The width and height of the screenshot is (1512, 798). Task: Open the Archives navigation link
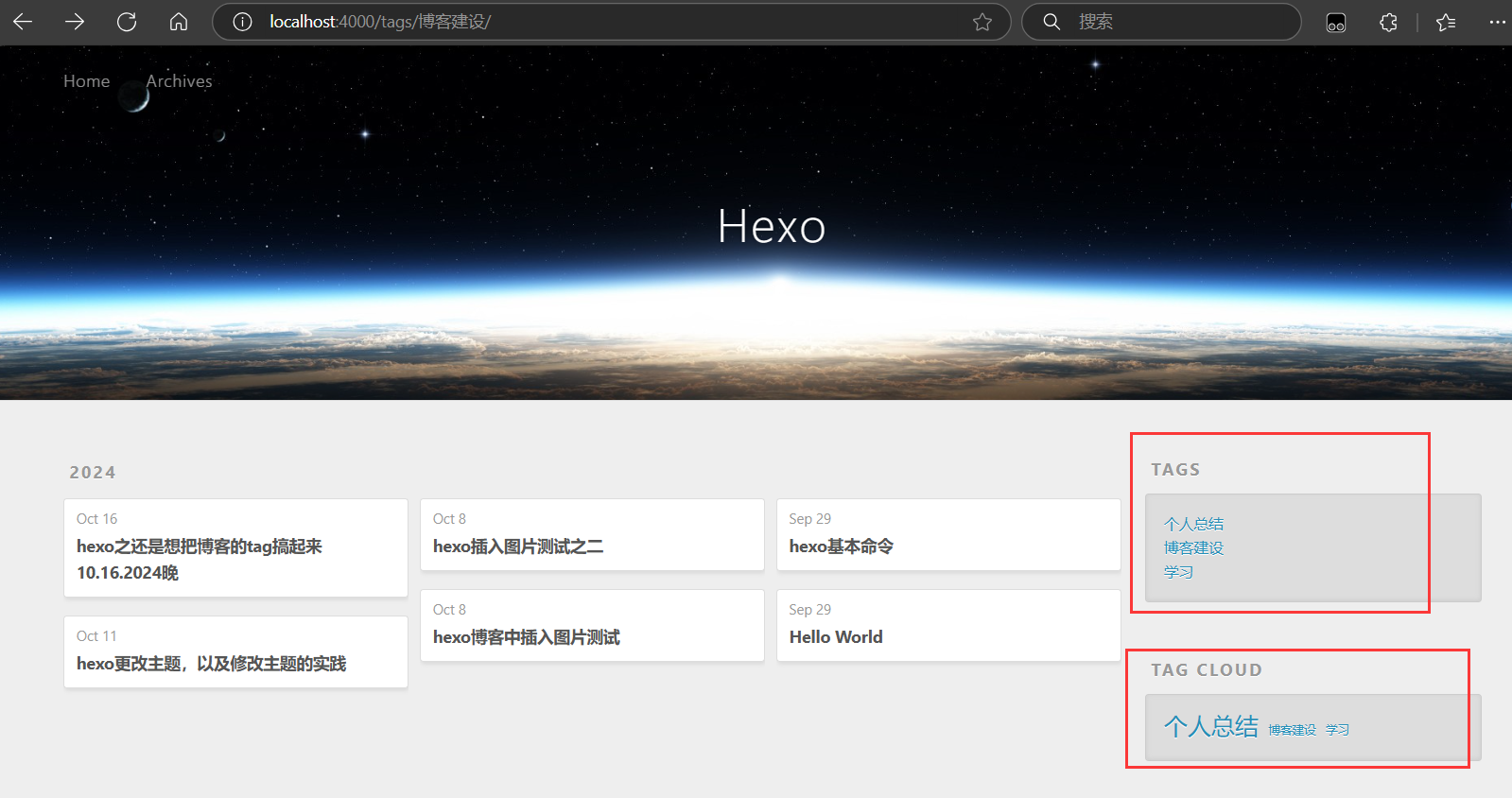point(179,81)
